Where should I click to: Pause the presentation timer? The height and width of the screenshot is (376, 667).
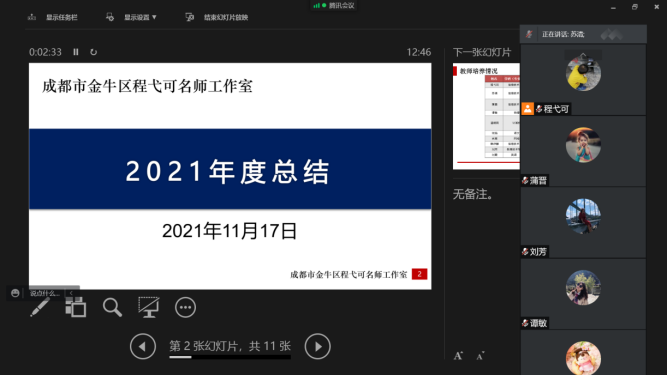coord(76,52)
